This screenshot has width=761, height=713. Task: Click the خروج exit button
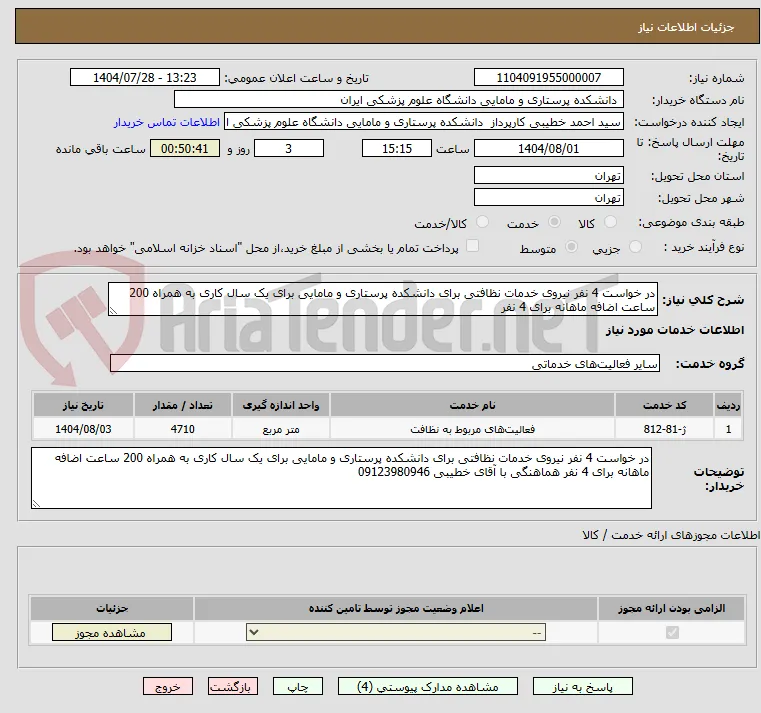point(168,686)
